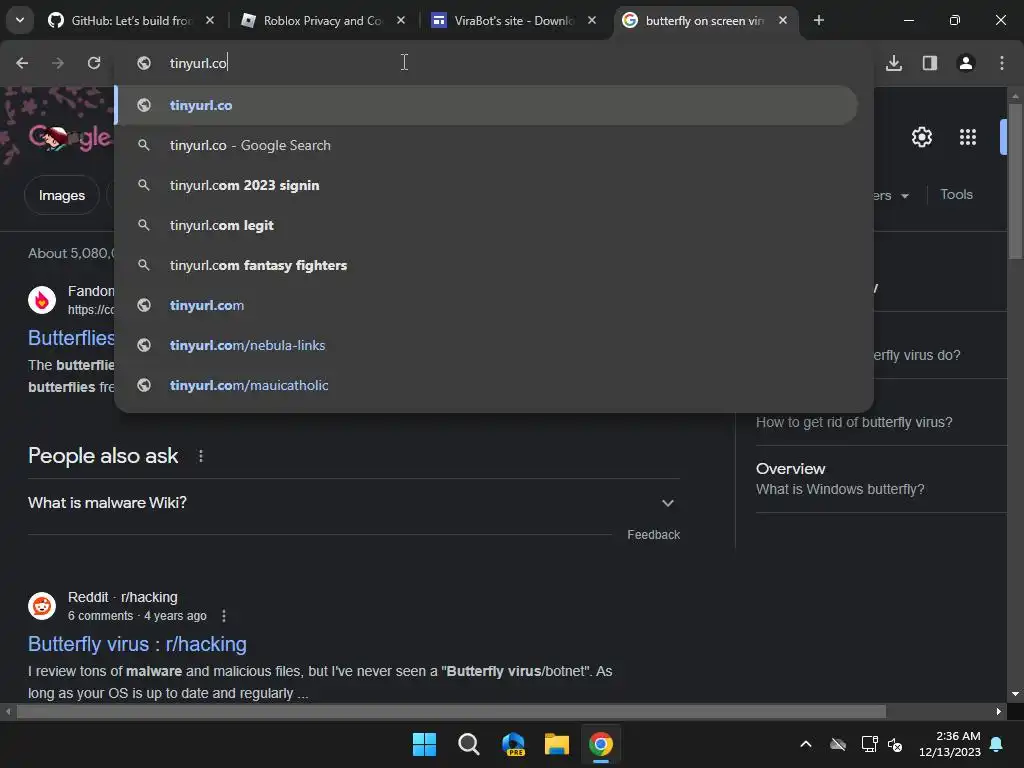Open a new tab with plus button
The width and height of the screenshot is (1024, 768).
(x=818, y=20)
